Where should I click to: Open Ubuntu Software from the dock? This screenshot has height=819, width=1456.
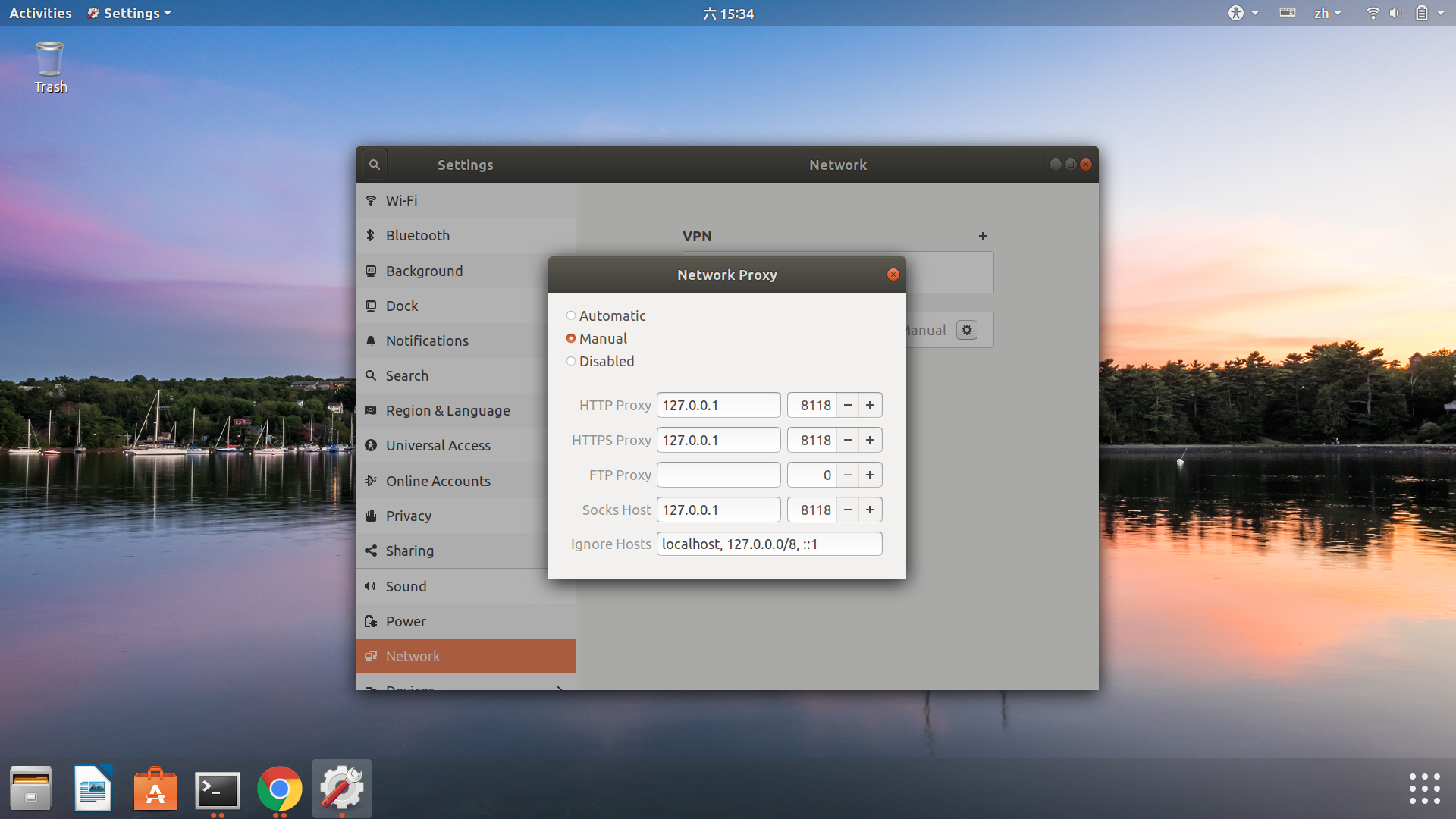(x=155, y=789)
